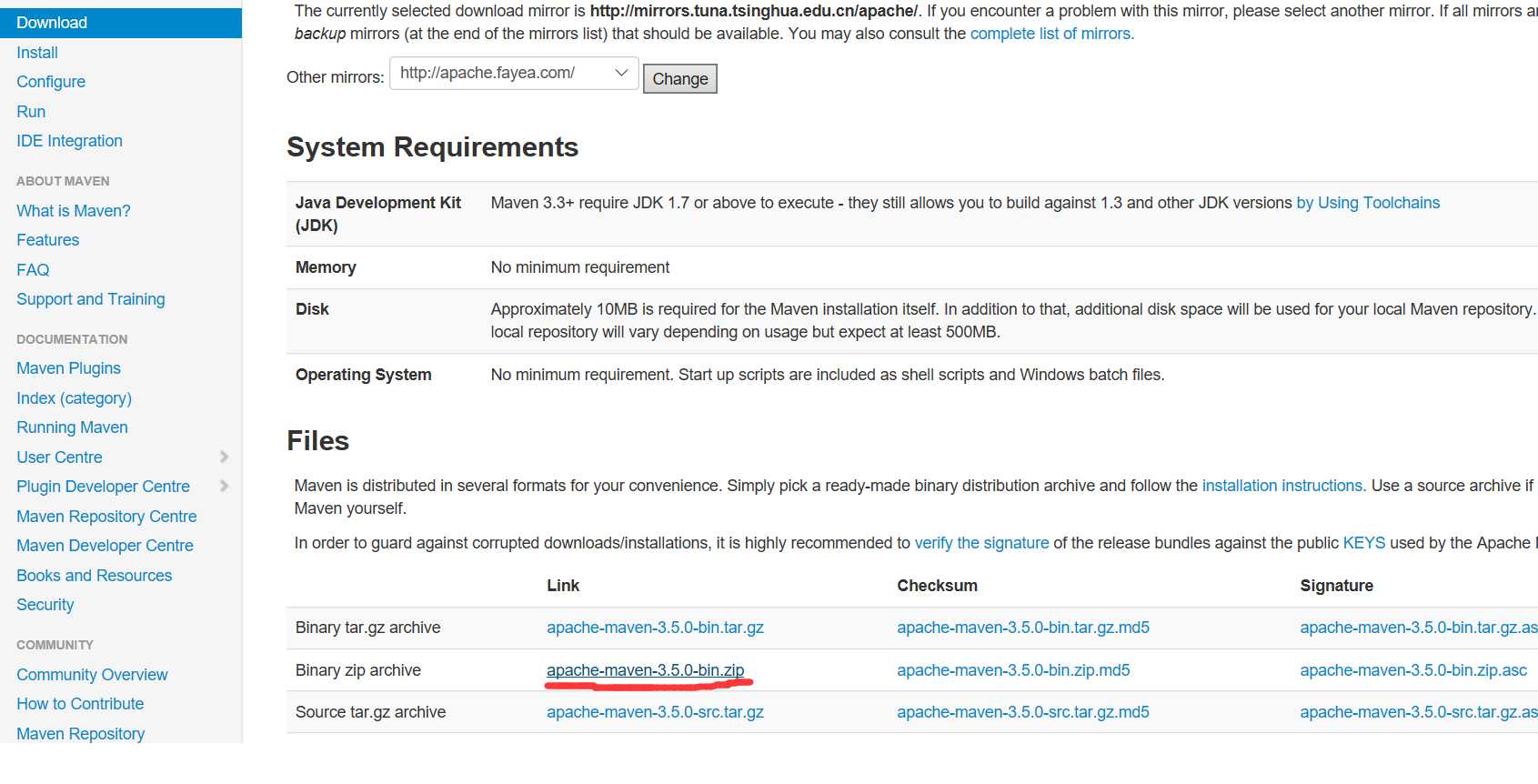Open installation instructions link
The height and width of the screenshot is (784, 1538).
[x=1282, y=486]
